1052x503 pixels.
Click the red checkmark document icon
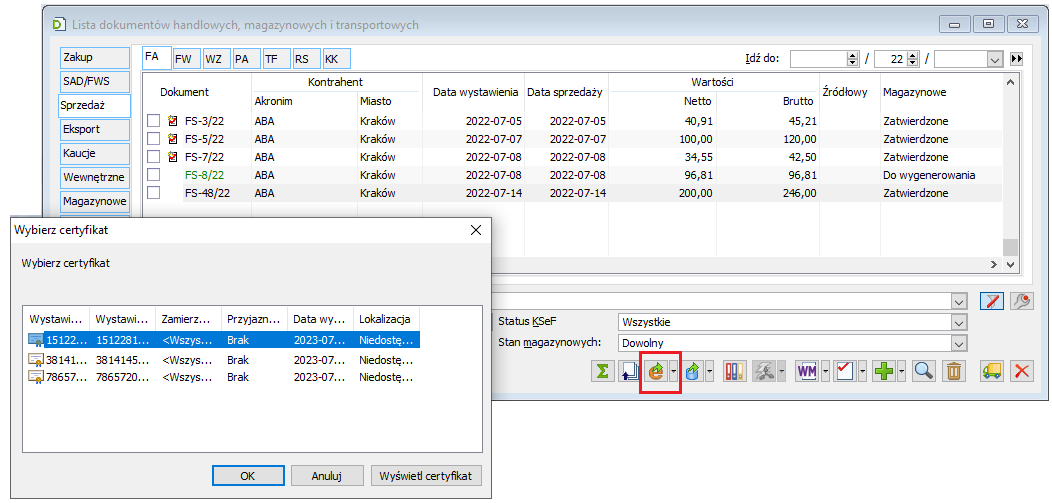tap(844, 371)
